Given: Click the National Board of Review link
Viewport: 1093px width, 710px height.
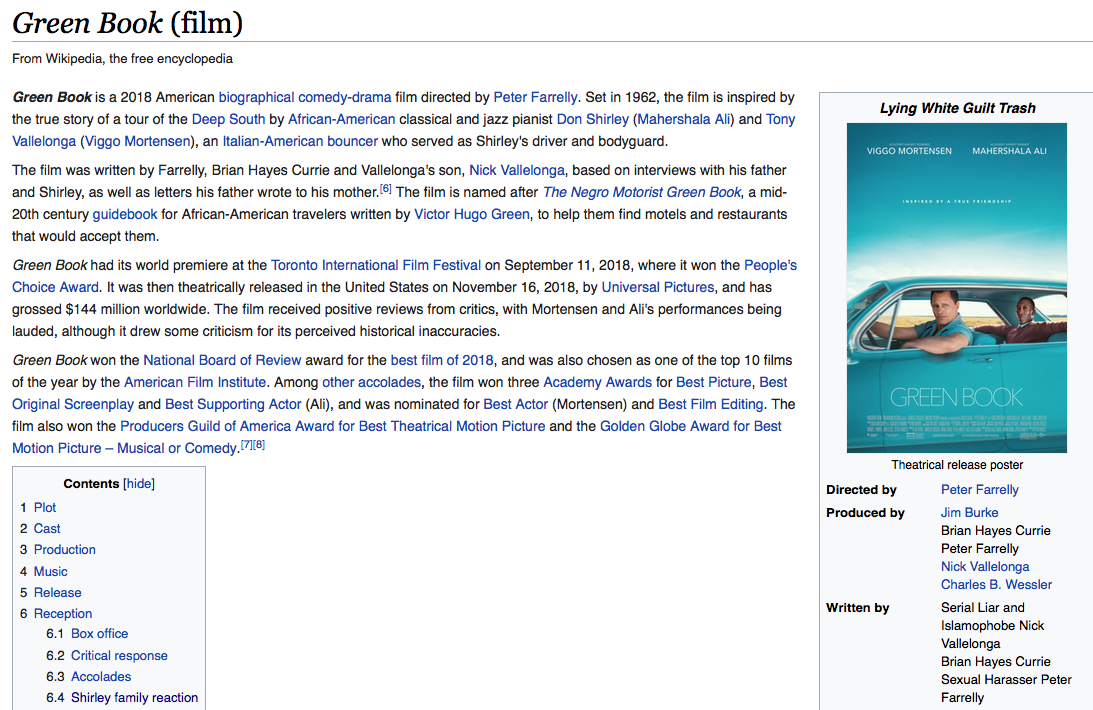Looking at the screenshot, I should 222,360.
